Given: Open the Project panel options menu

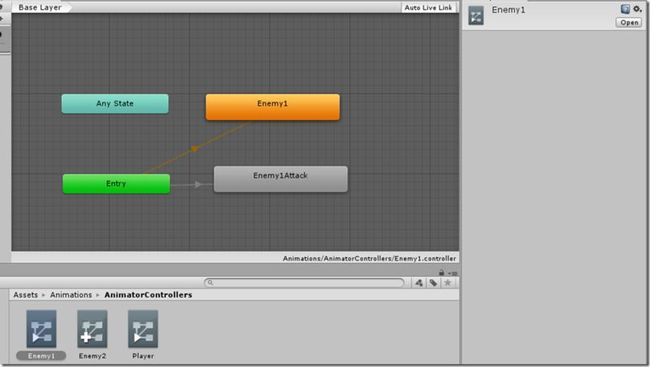Looking at the screenshot, I should point(454,273).
